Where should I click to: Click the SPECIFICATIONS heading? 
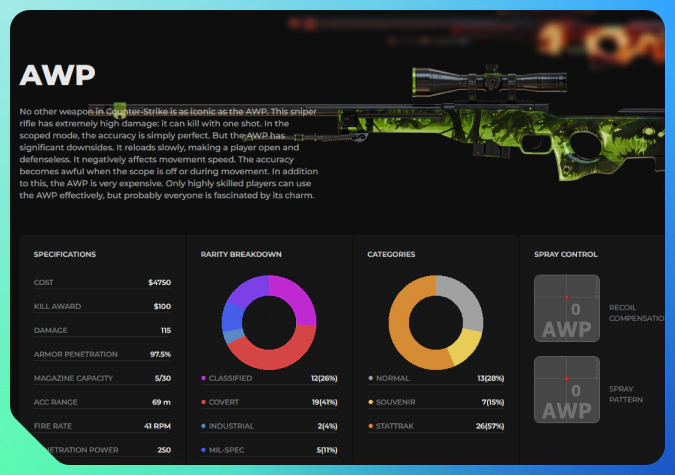coord(65,254)
